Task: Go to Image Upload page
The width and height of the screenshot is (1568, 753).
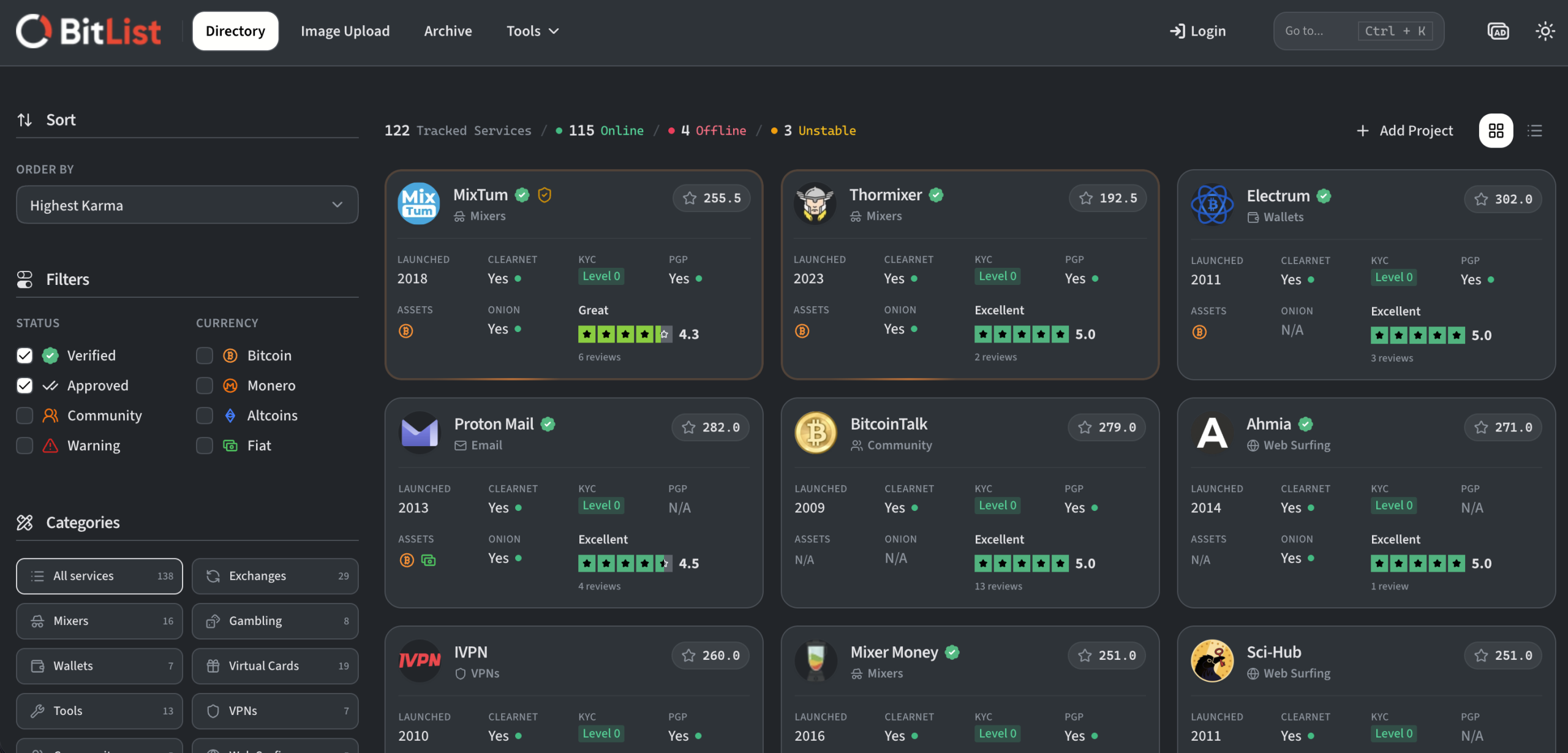Action: [345, 31]
